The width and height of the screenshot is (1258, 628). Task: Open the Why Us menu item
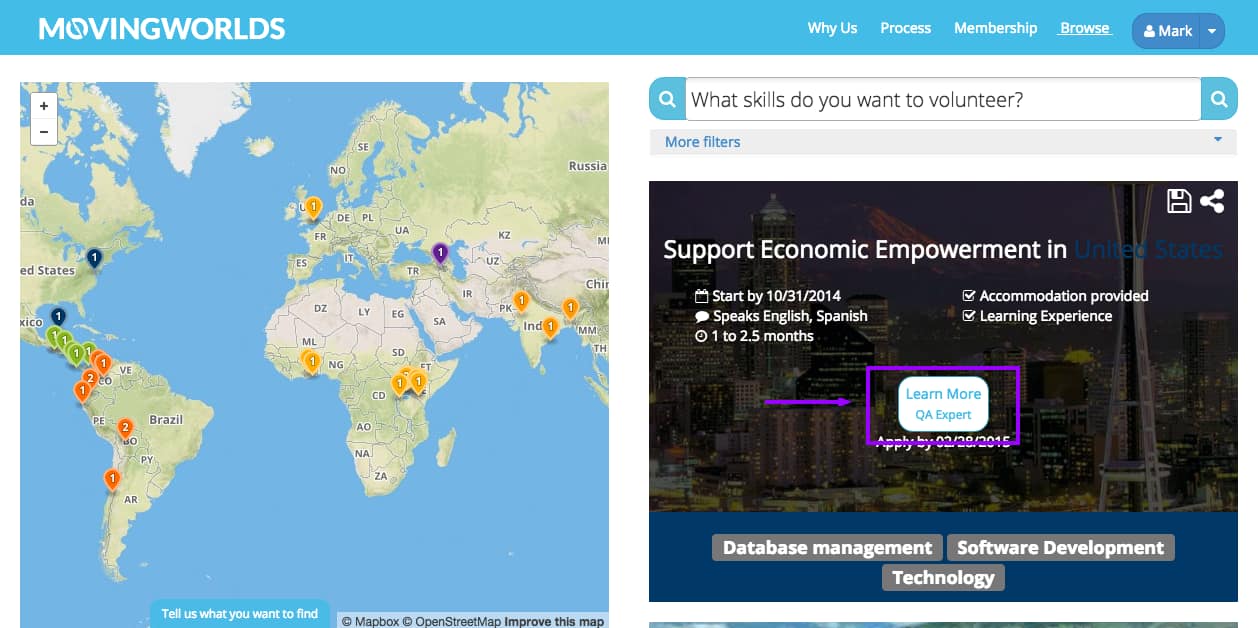tap(832, 28)
